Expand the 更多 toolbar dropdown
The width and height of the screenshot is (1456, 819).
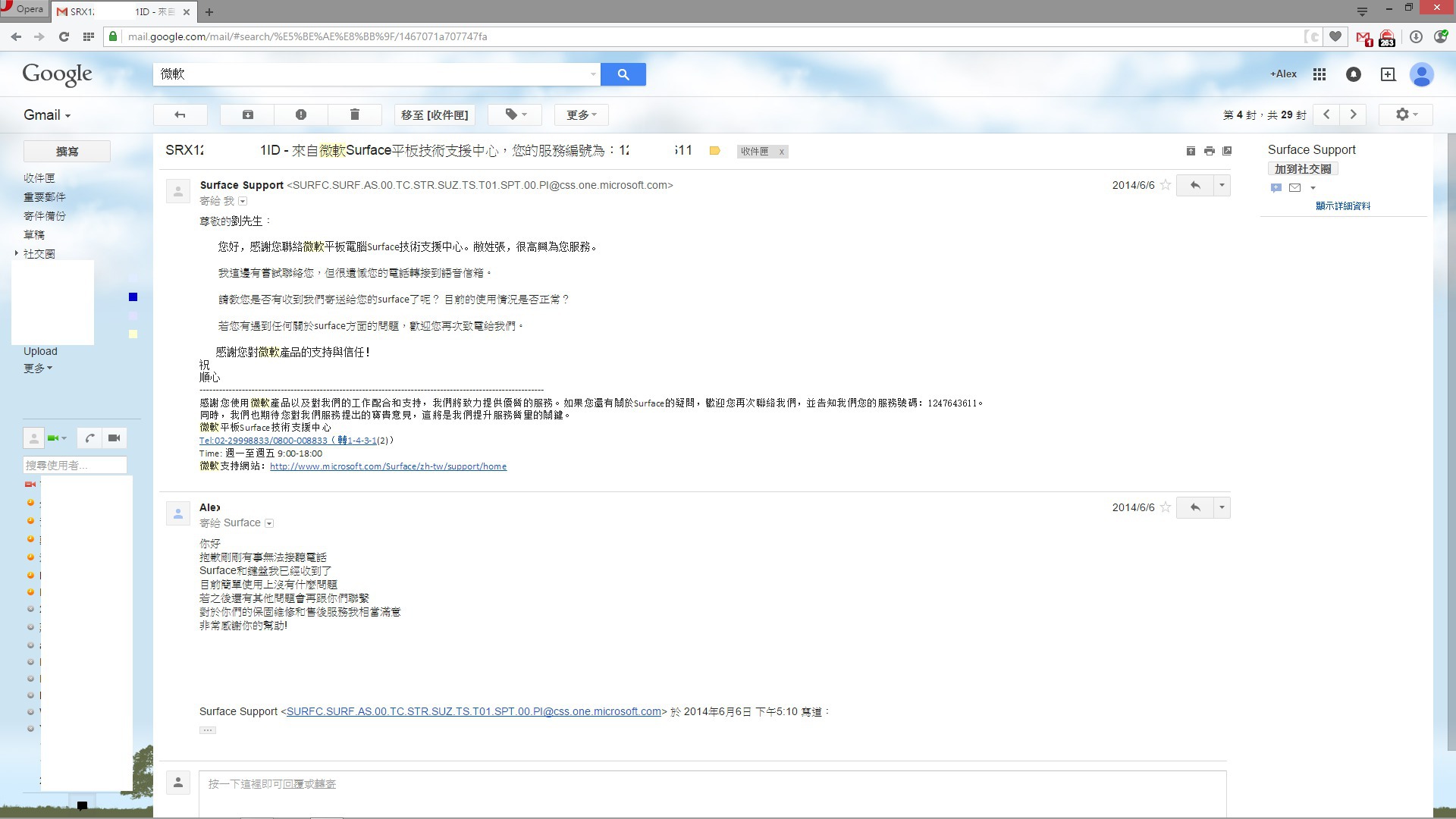tap(581, 115)
